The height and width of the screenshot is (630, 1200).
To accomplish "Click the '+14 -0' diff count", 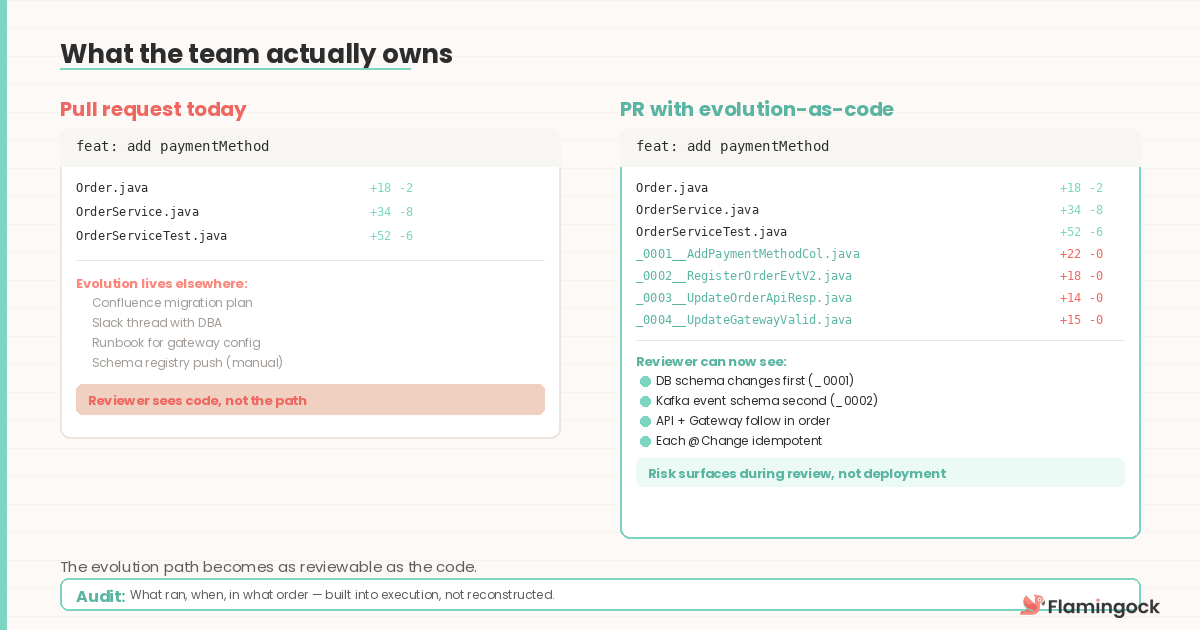I will [1081, 298].
